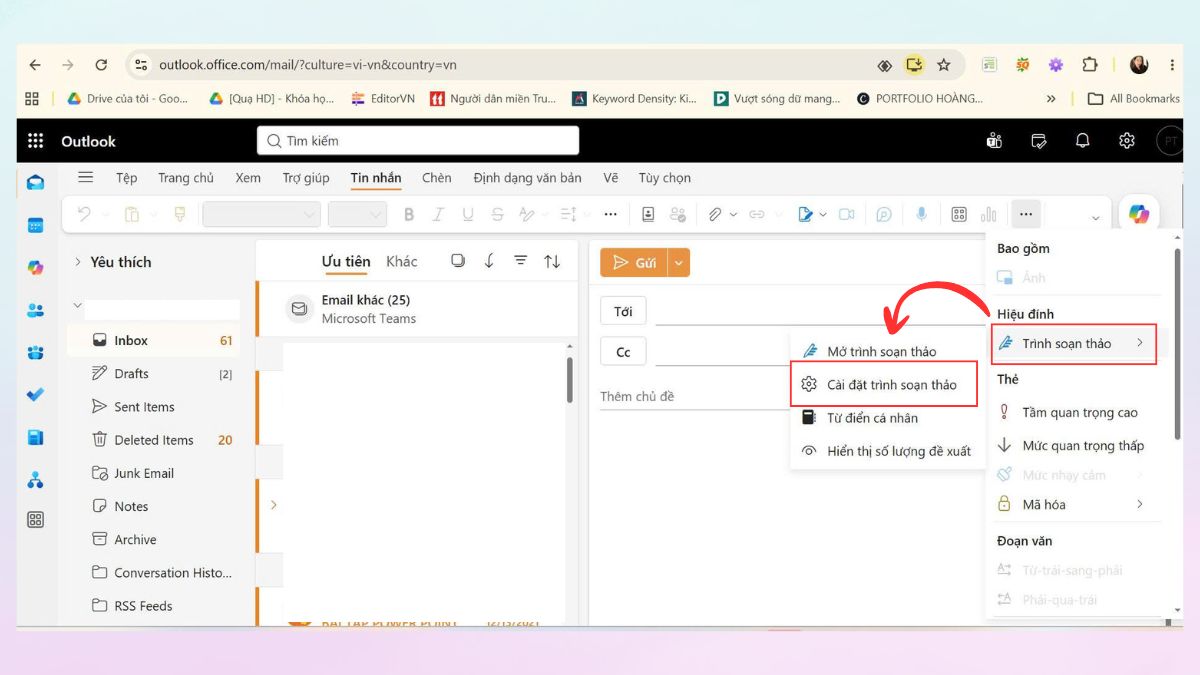
Task: Click the Thêm chủ đề subject field
Action: point(637,397)
